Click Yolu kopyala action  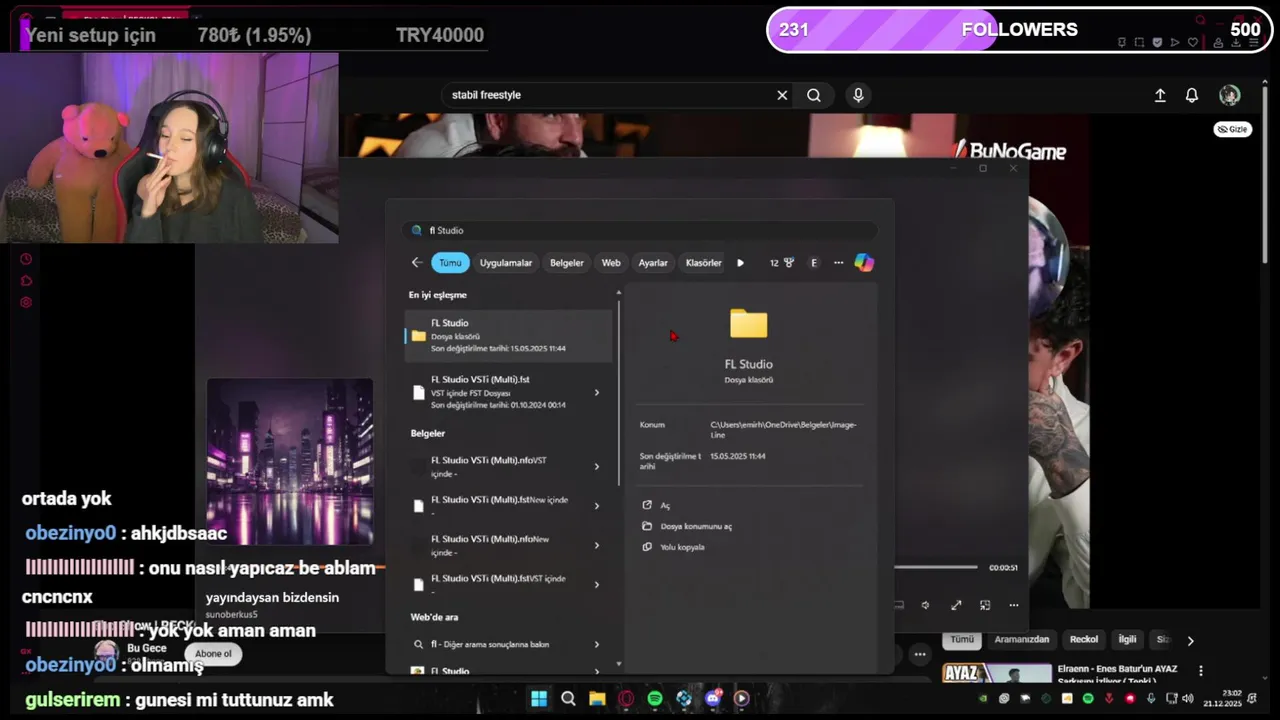[x=673, y=547]
